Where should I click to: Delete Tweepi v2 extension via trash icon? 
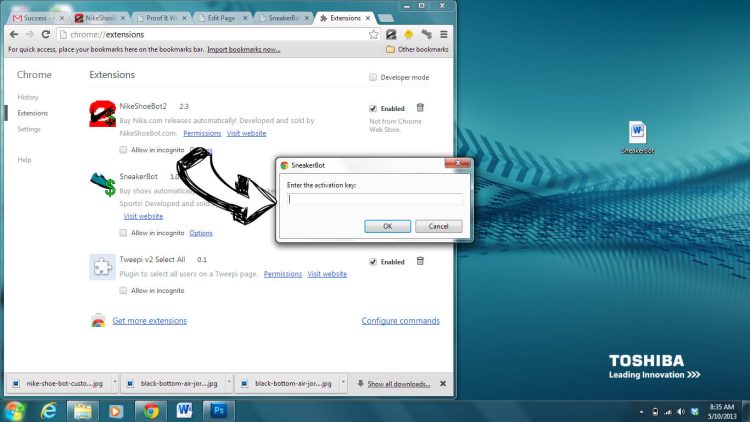click(x=420, y=261)
